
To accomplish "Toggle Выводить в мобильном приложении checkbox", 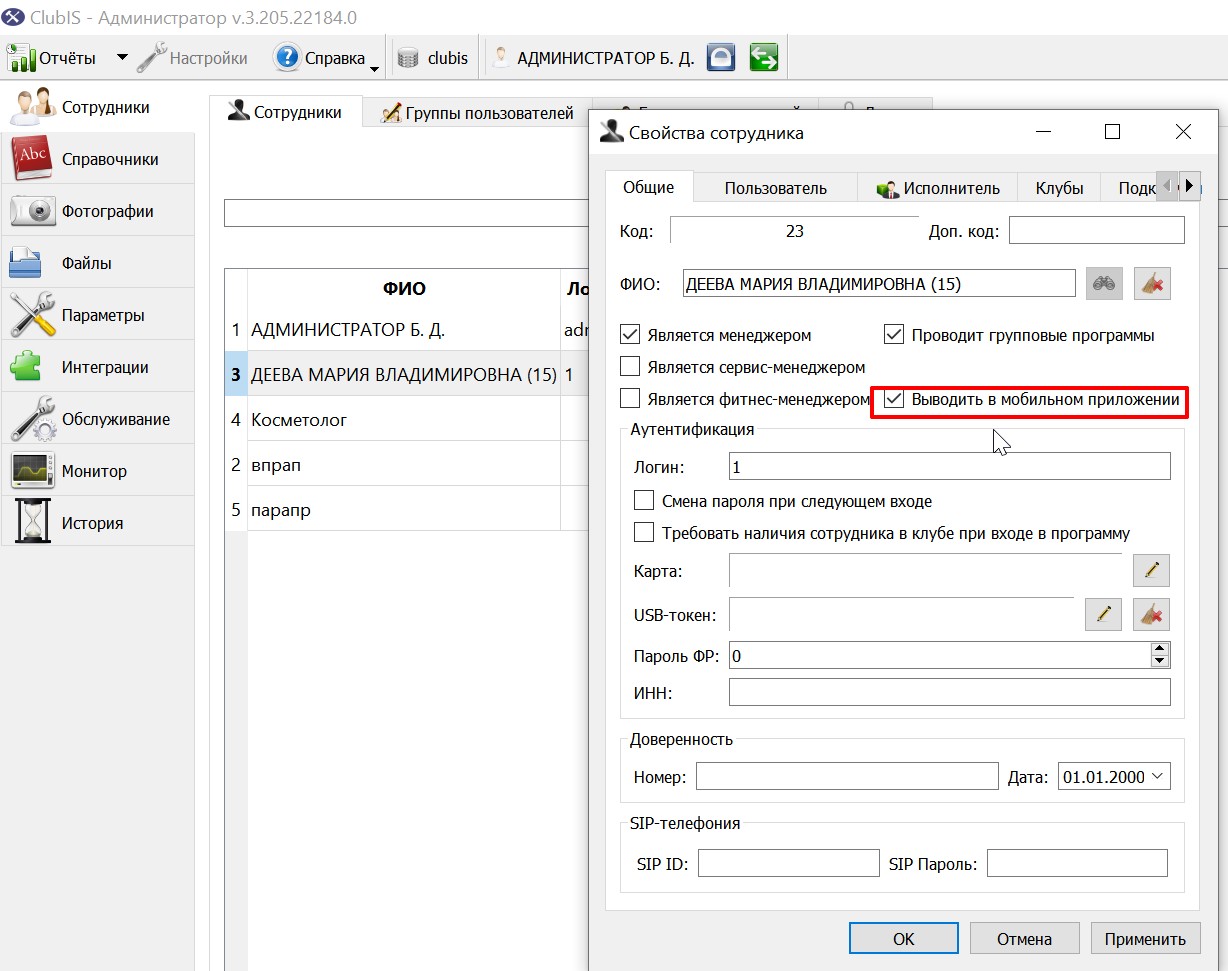I will point(894,399).
